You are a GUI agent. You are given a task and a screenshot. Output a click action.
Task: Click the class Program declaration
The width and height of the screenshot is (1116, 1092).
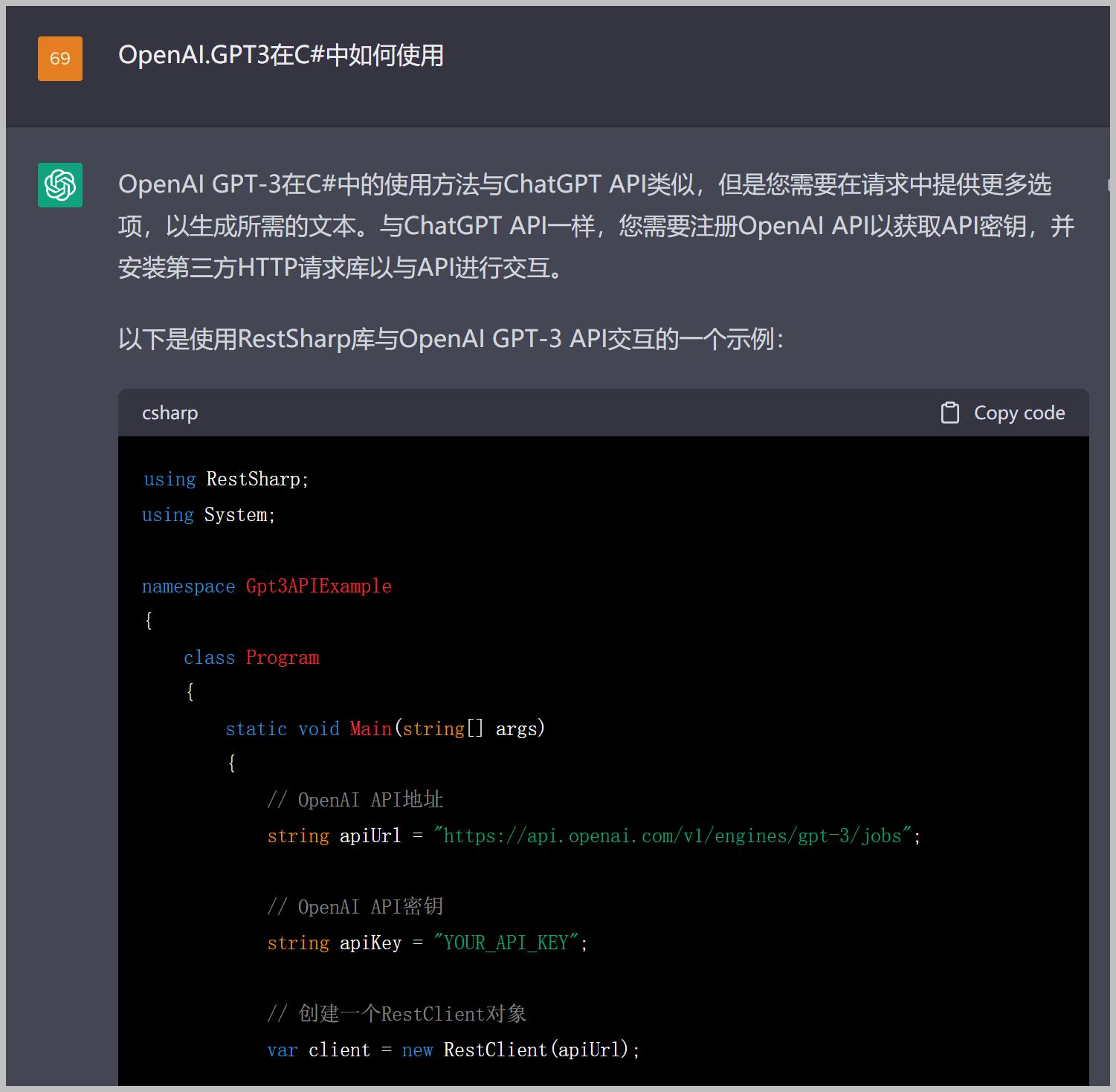[x=251, y=657]
